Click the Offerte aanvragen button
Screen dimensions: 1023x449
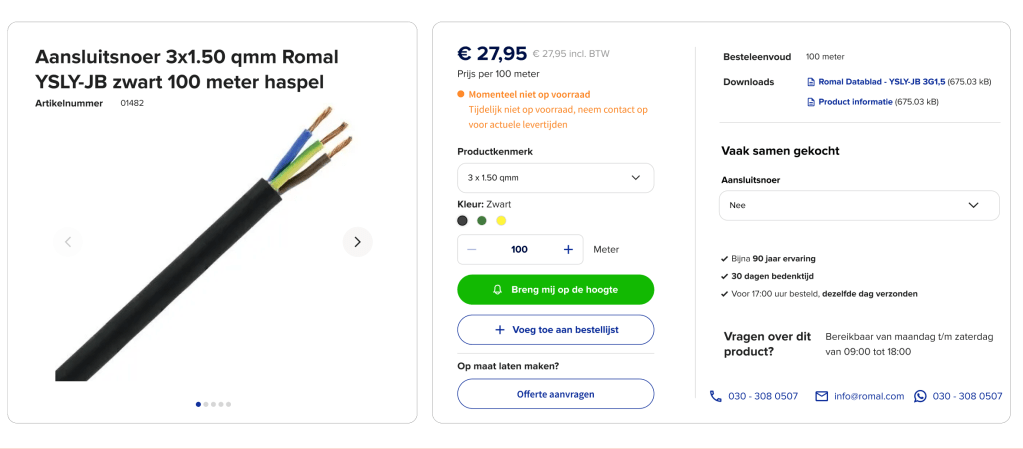point(555,394)
